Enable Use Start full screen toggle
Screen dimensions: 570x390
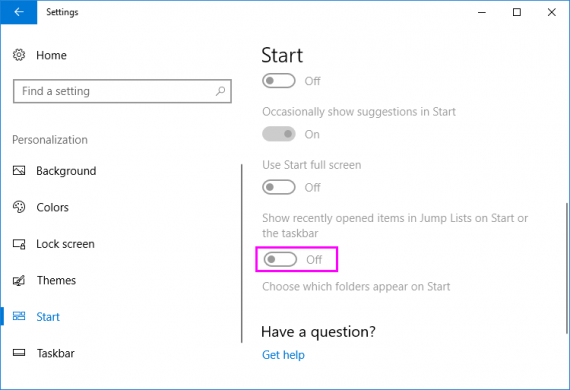(x=278, y=187)
